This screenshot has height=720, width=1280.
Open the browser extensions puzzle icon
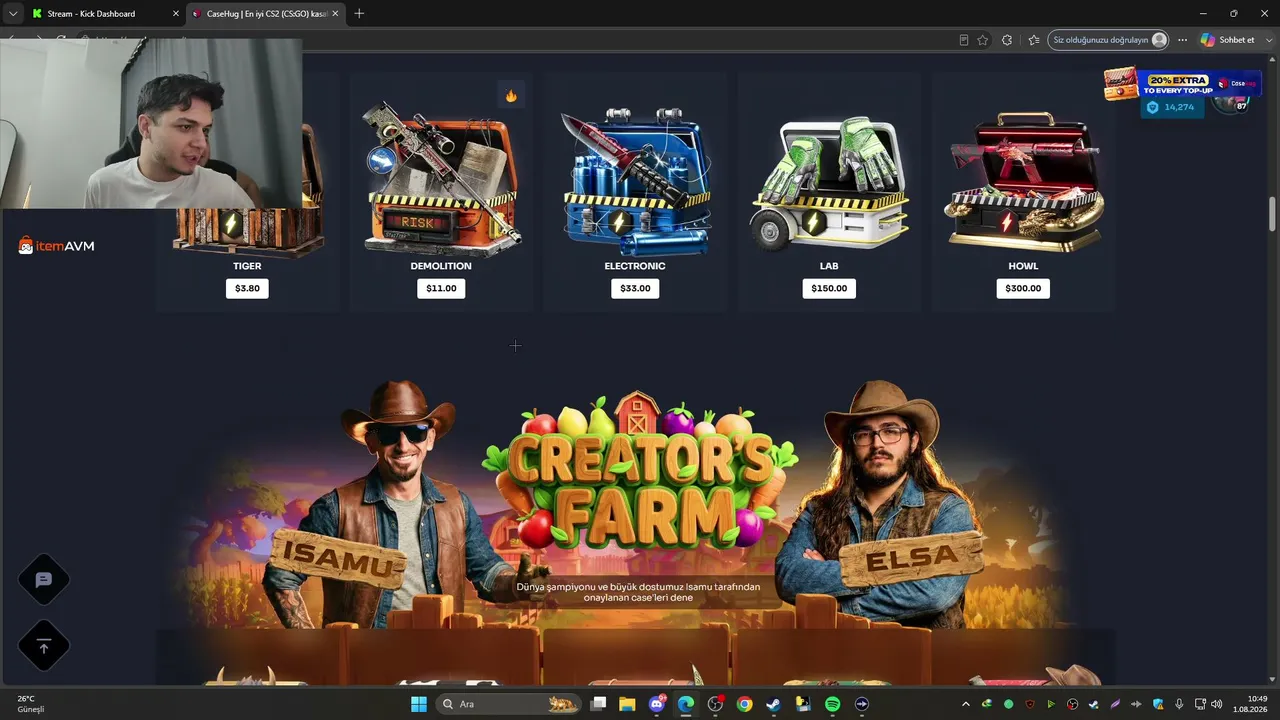click(1007, 40)
